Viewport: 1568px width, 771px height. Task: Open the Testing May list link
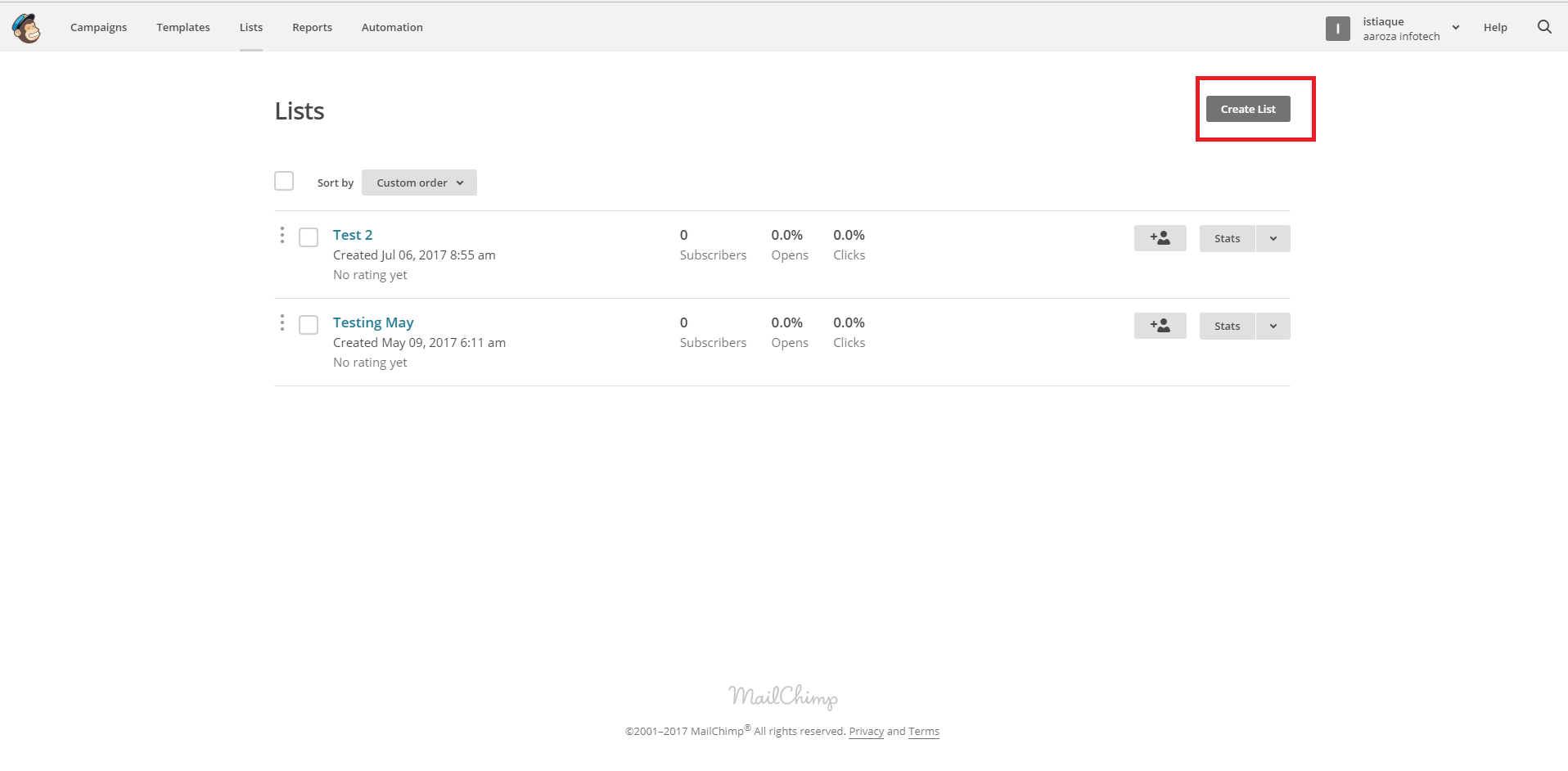tap(373, 322)
